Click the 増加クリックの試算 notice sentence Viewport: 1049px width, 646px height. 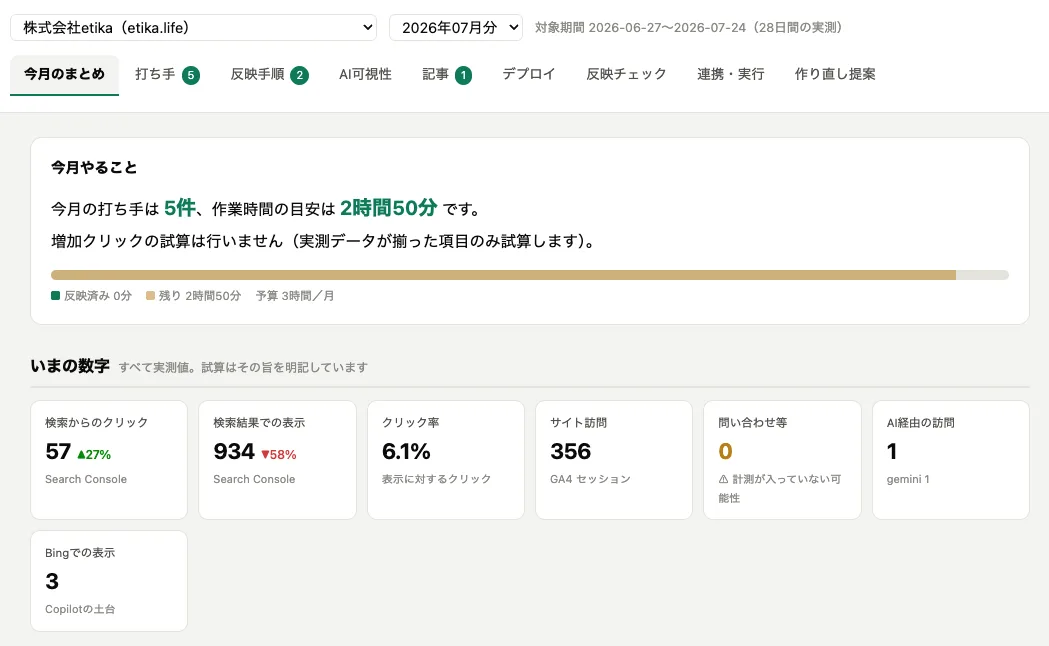(324, 241)
